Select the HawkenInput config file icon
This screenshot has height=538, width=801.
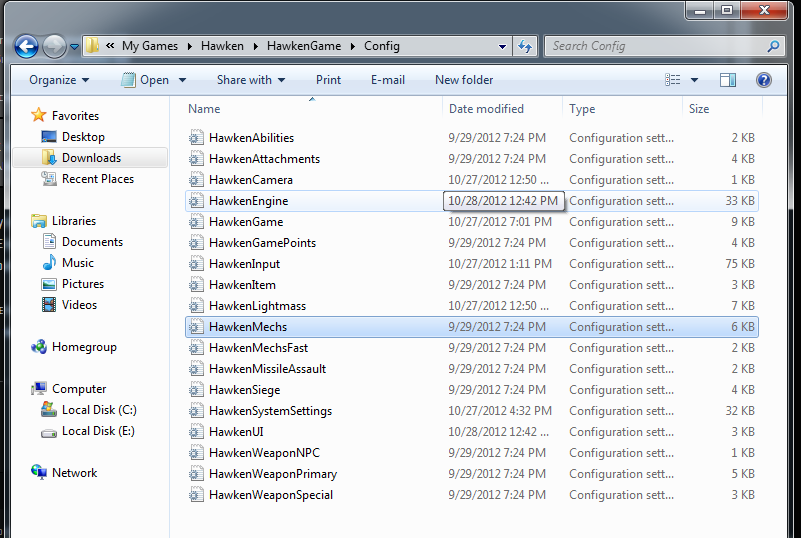196,264
